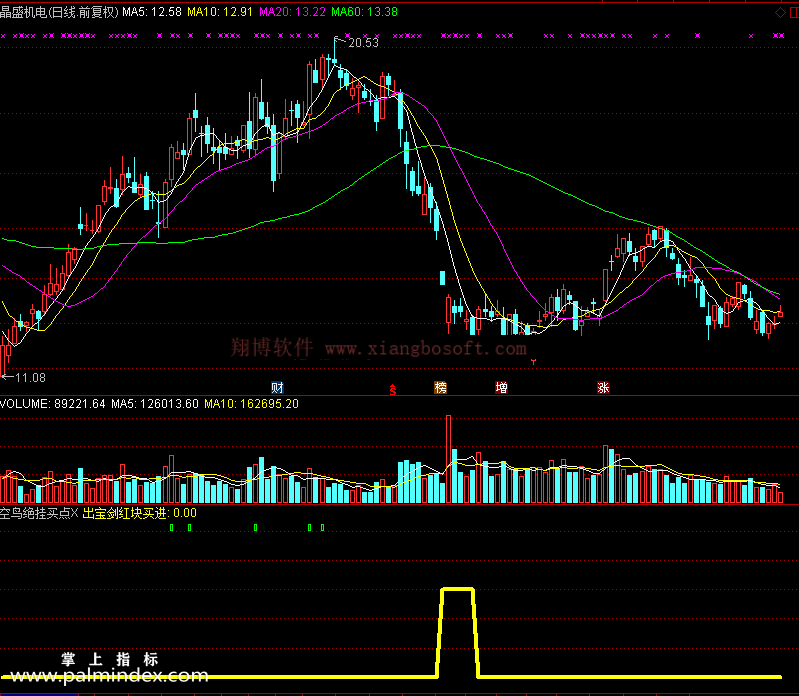
Task: Click the isolated cyan gap-down candle
Action: [x=442, y=278]
